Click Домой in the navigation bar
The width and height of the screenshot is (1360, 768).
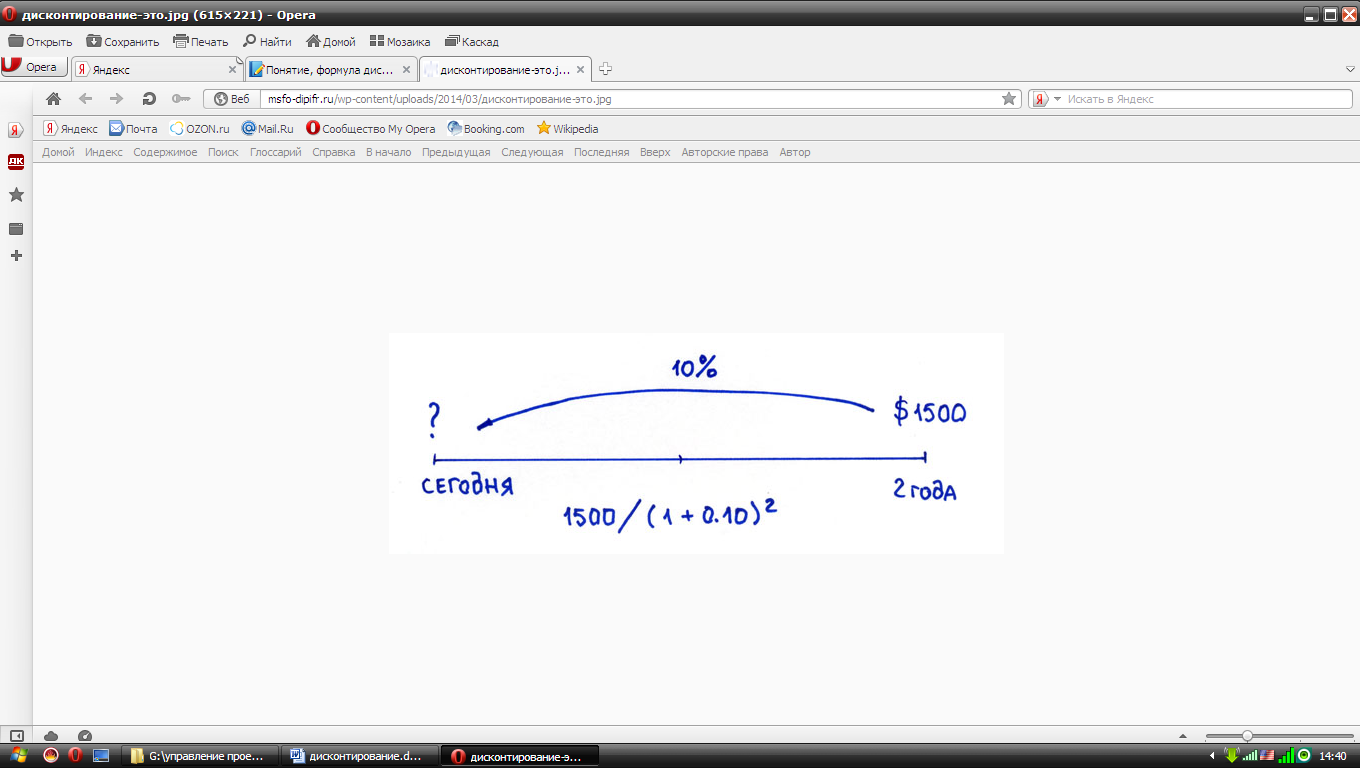click(58, 152)
